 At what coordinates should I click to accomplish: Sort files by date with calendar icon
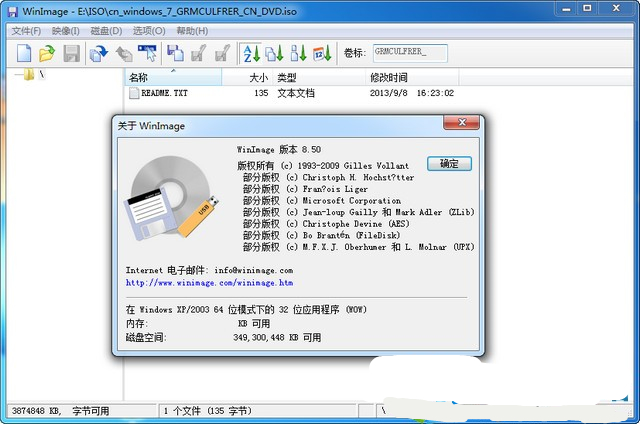pyautogui.click(x=322, y=53)
